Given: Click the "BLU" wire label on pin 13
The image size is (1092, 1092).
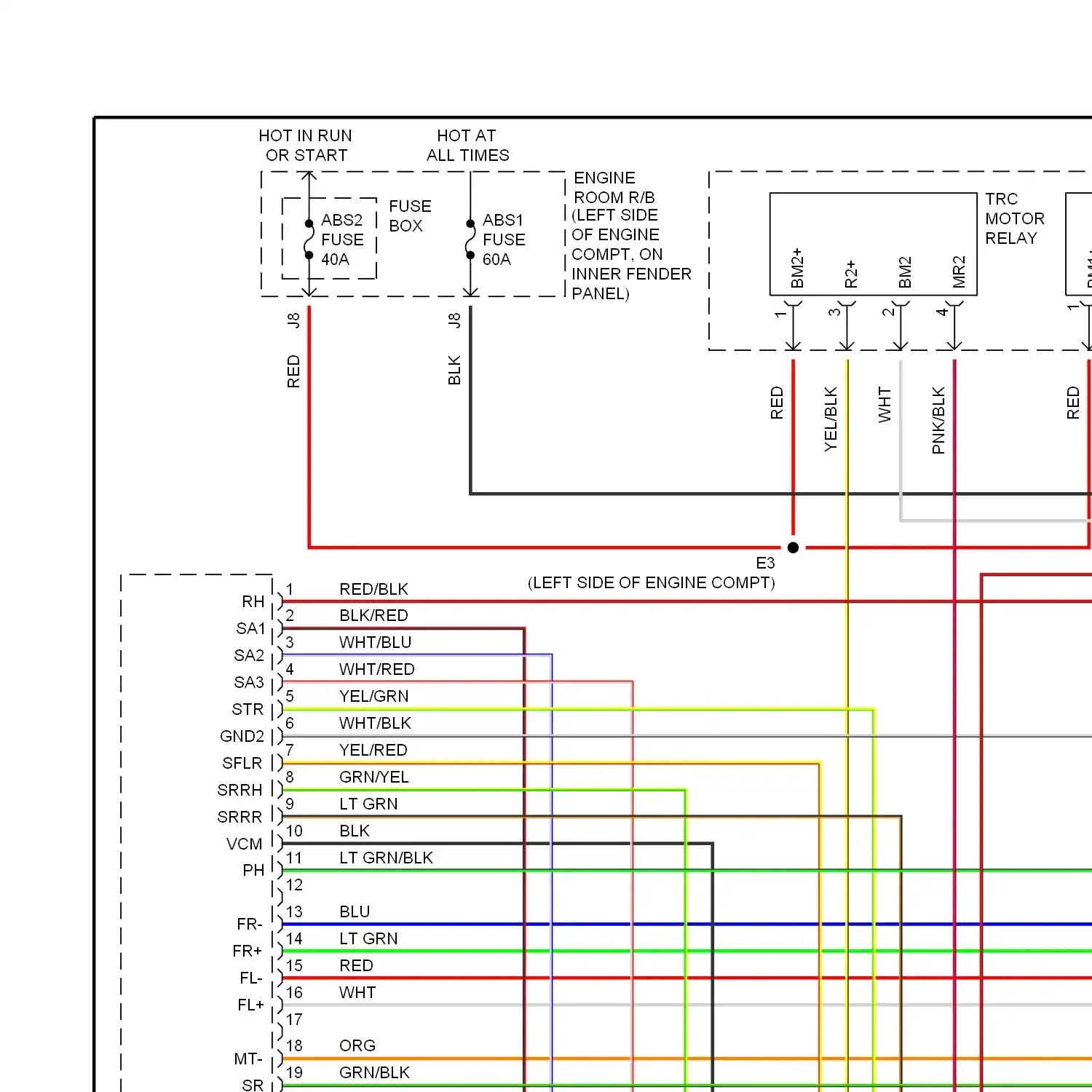Looking at the screenshot, I should [x=355, y=911].
